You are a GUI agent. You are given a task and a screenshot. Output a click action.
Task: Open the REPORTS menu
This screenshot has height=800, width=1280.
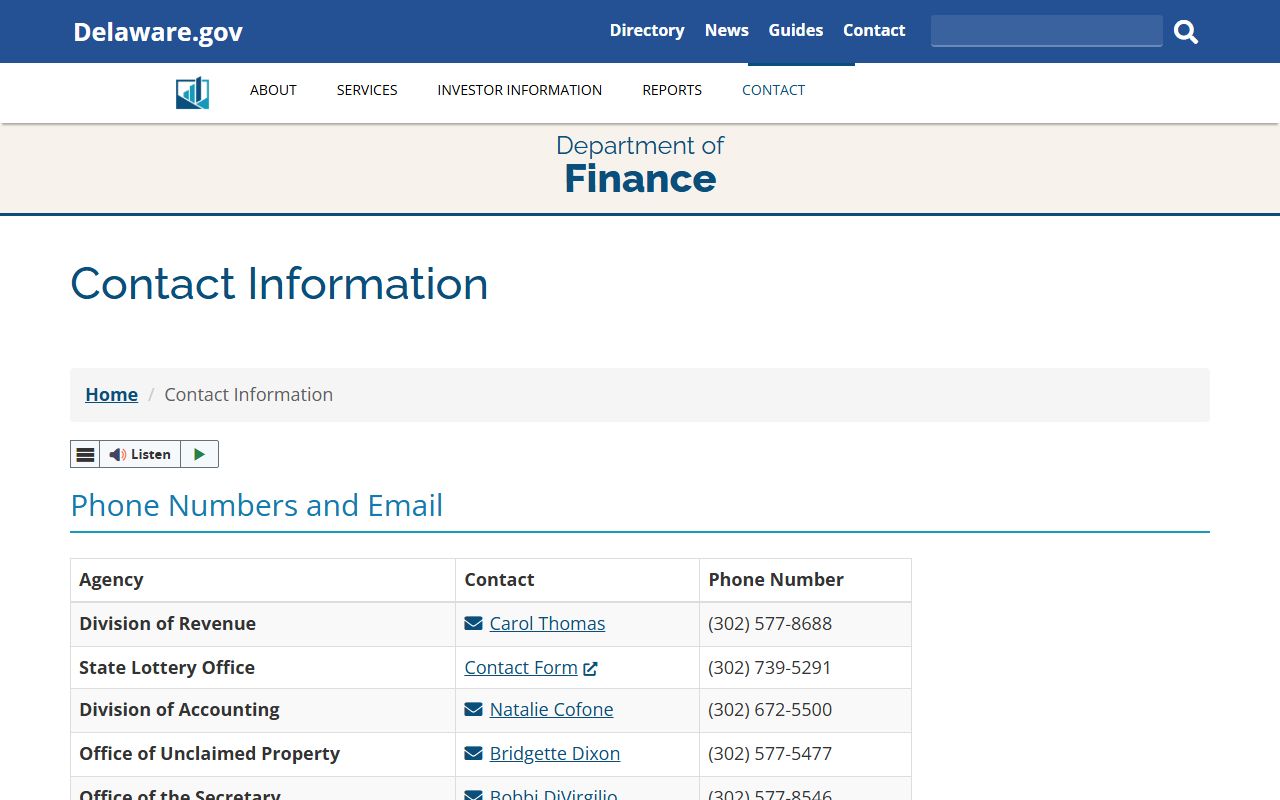672,90
